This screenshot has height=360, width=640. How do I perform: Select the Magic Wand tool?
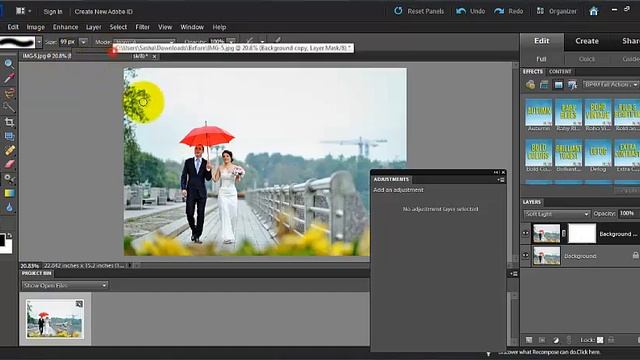[9, 107]
